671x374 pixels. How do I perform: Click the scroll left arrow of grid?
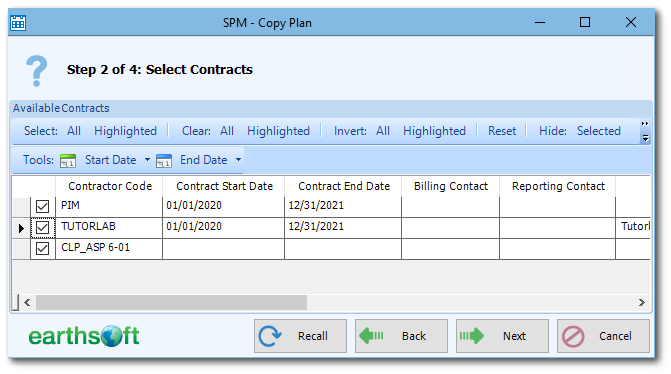point(27,303)
